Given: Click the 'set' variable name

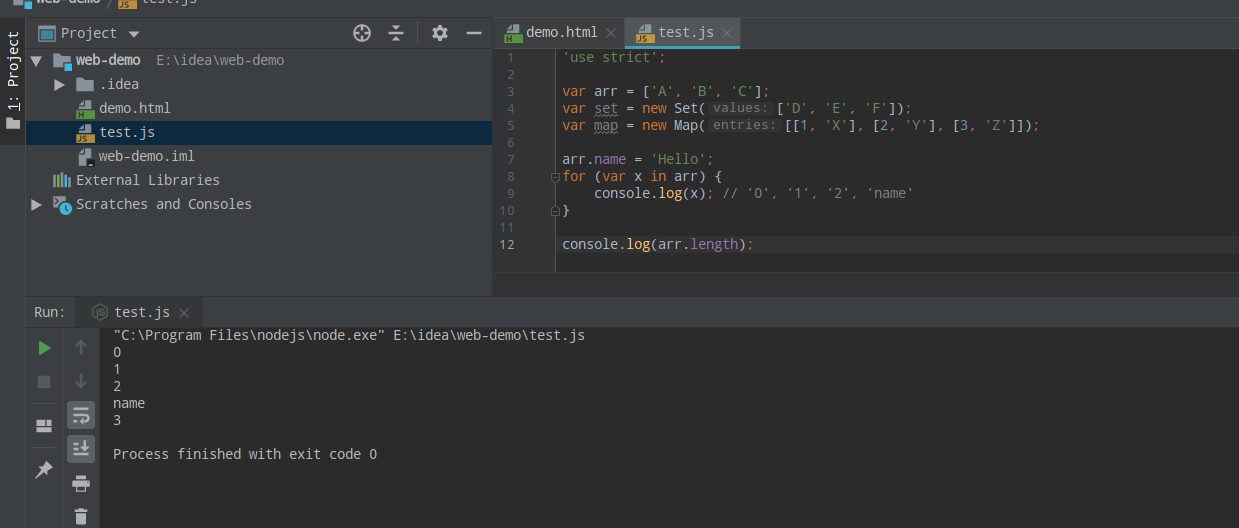Looking at the screenshot, I should (x=606, y=108).
